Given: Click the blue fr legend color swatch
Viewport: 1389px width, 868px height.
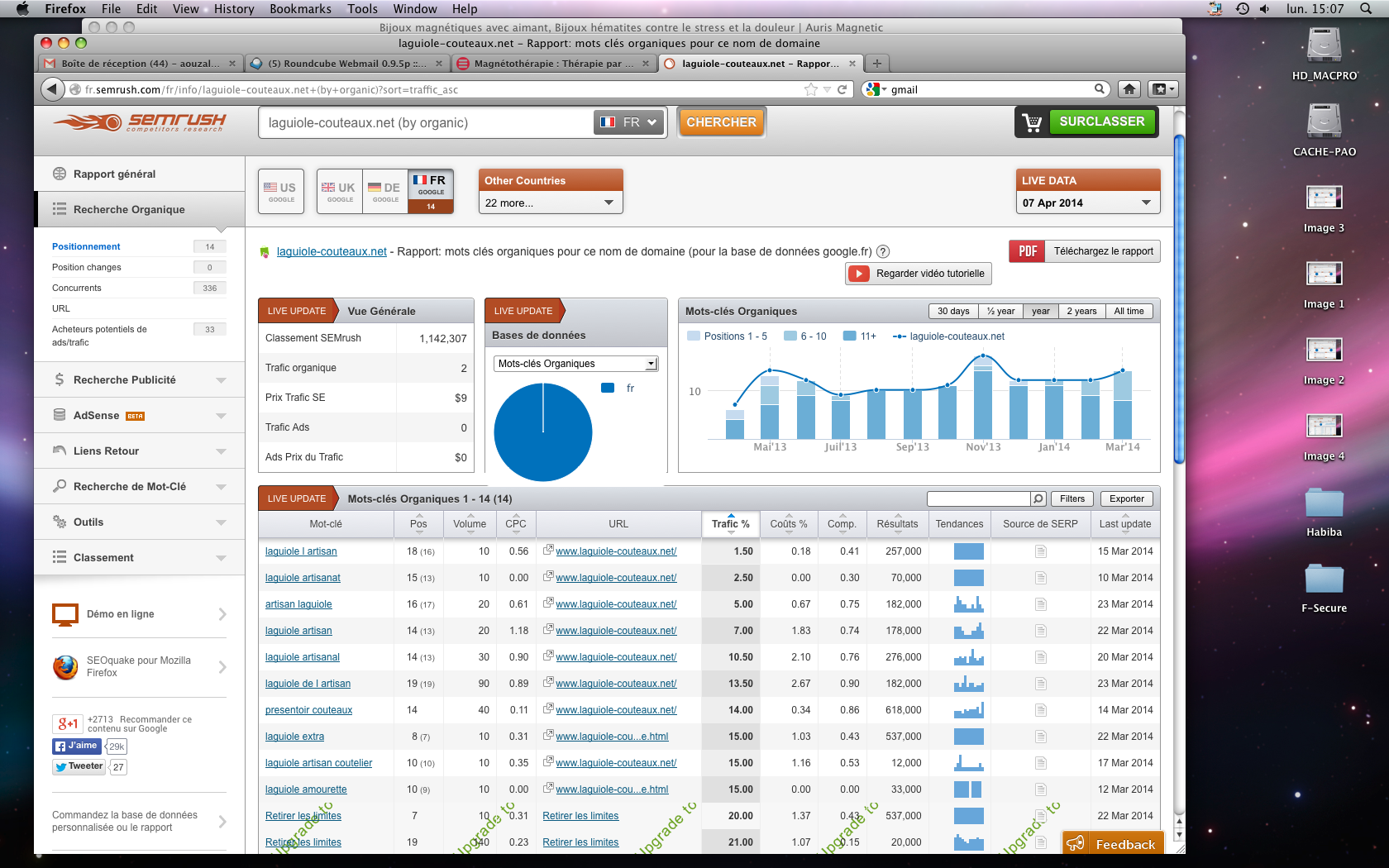Looking at the screenshot, I should coord(608,388).
